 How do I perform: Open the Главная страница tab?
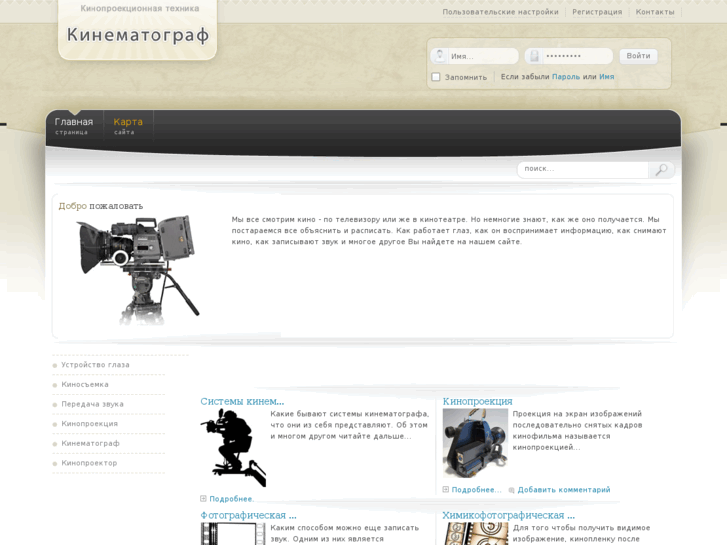tap(74, 126)
